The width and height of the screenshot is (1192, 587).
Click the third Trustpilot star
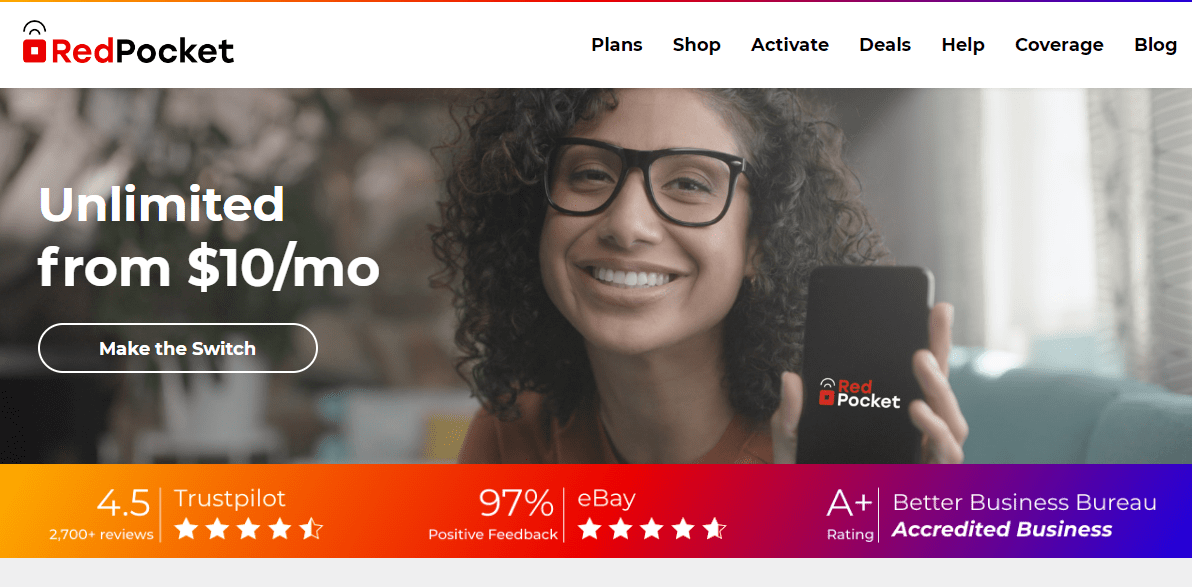249,528
